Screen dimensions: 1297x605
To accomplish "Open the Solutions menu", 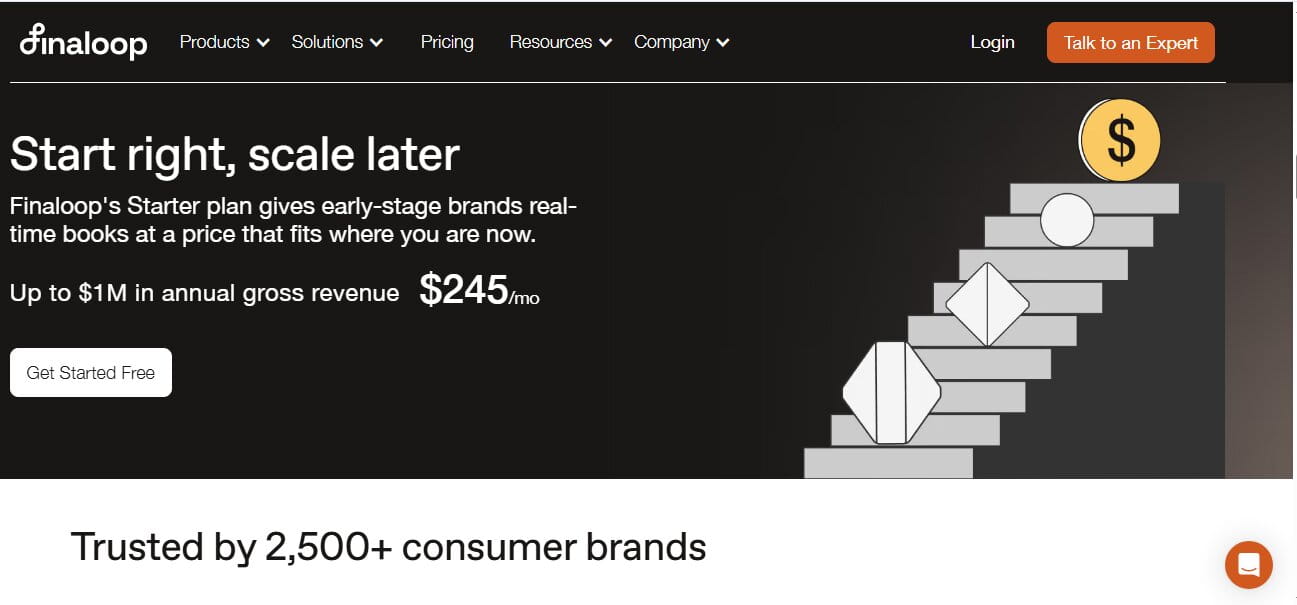I will click(327, 42).
